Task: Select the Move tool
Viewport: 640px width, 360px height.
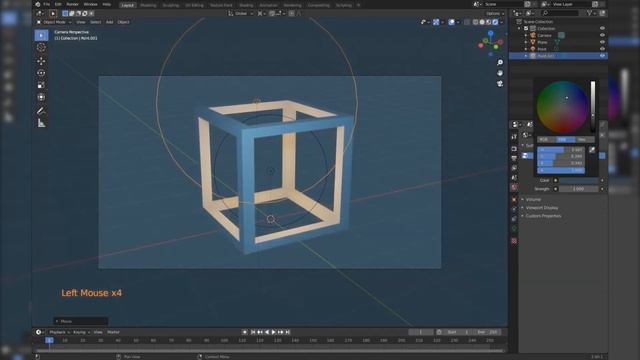Action: click(x=41, y=61)
